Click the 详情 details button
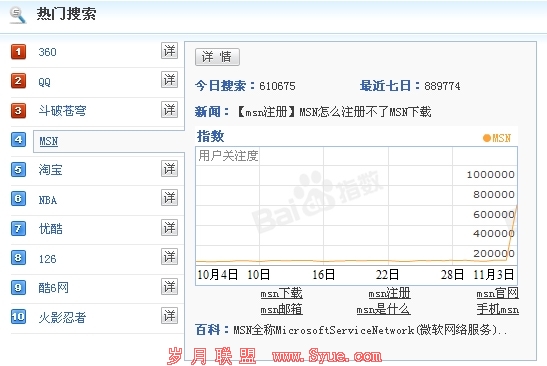The height and width of the screenshot is (366, 547). (217, 57)
